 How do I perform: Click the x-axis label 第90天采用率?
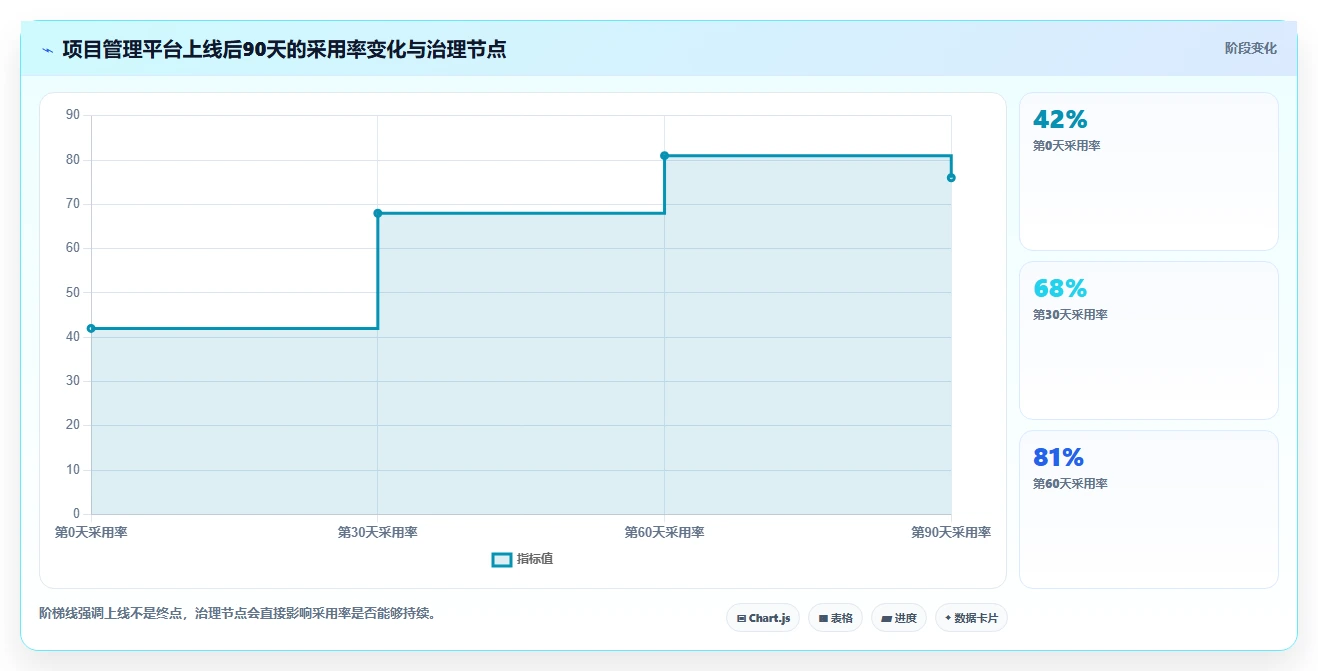pyautogui.click(x=951, y=532)
